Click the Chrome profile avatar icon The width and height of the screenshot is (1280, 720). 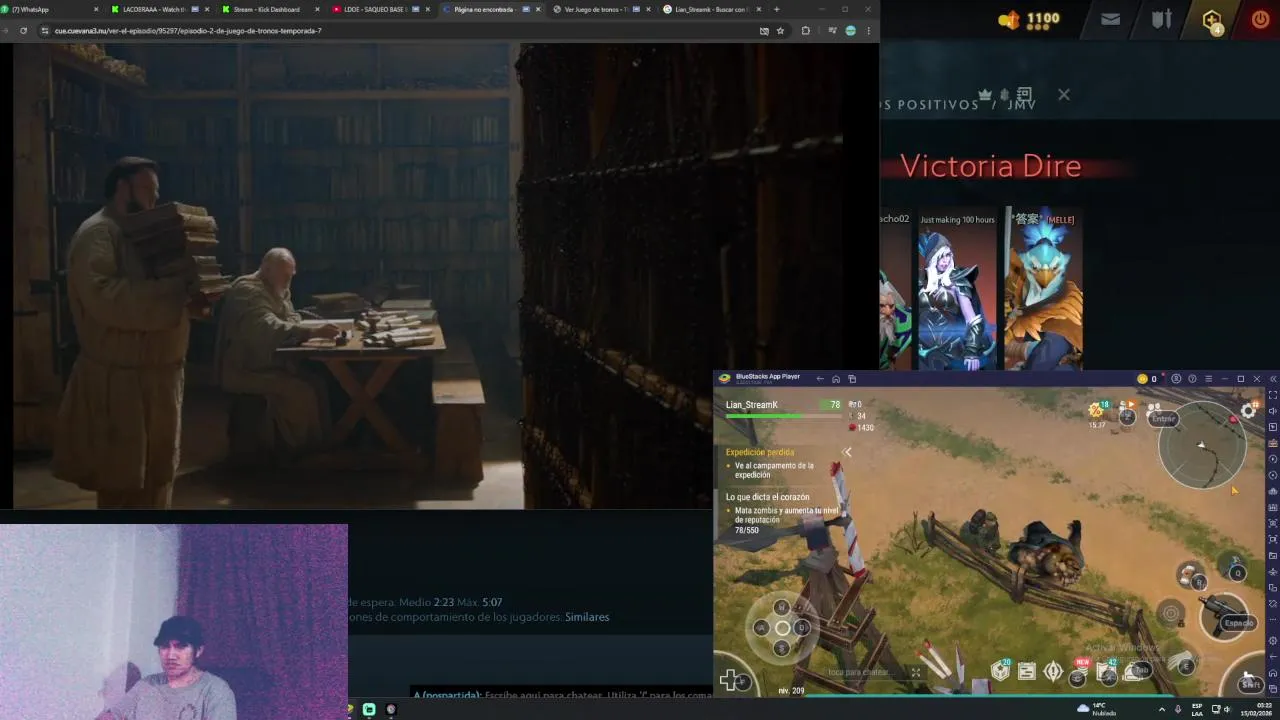850,31
